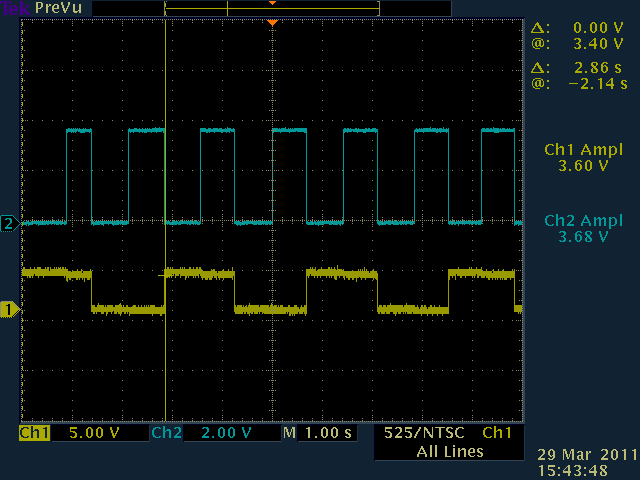Image resolution: width=640 pixels, height=480 pixels.
Task: Open the 2.00 V Ch2 scale setting
Action: (222, 433)
